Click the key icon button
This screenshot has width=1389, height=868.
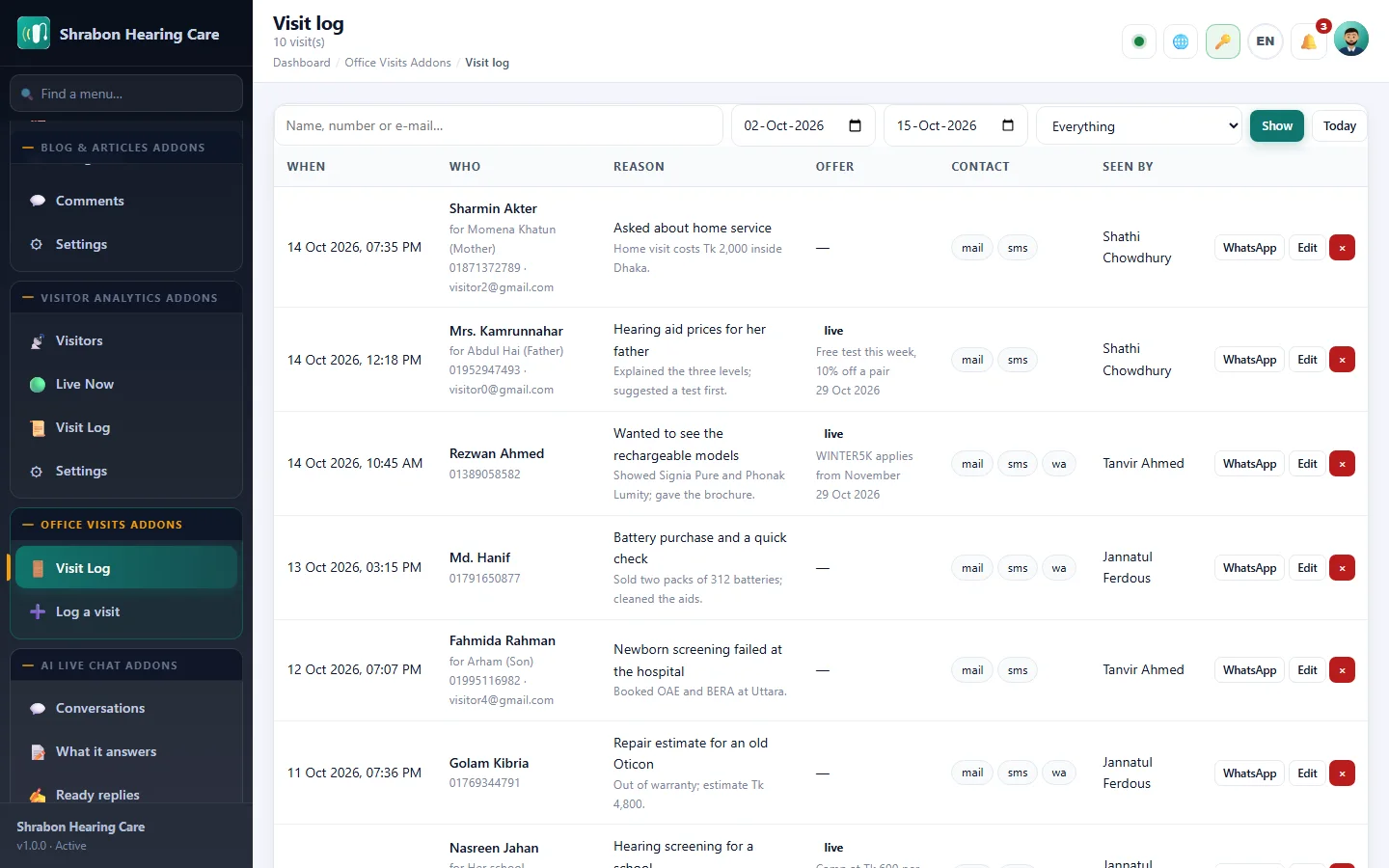tap(1223, 41)
